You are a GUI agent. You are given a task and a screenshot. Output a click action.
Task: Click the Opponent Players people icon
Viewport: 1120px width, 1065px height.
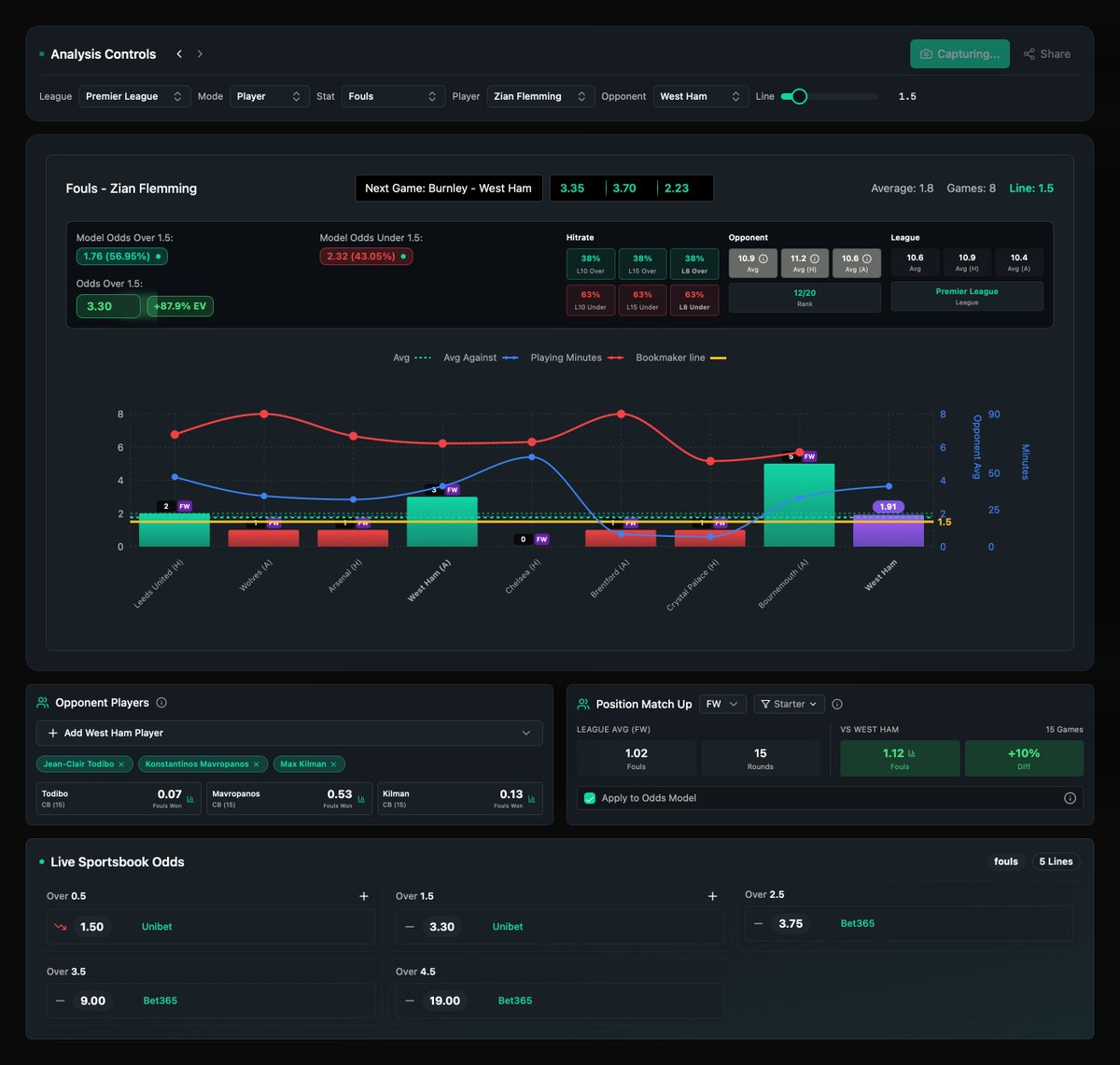(43, 703)
